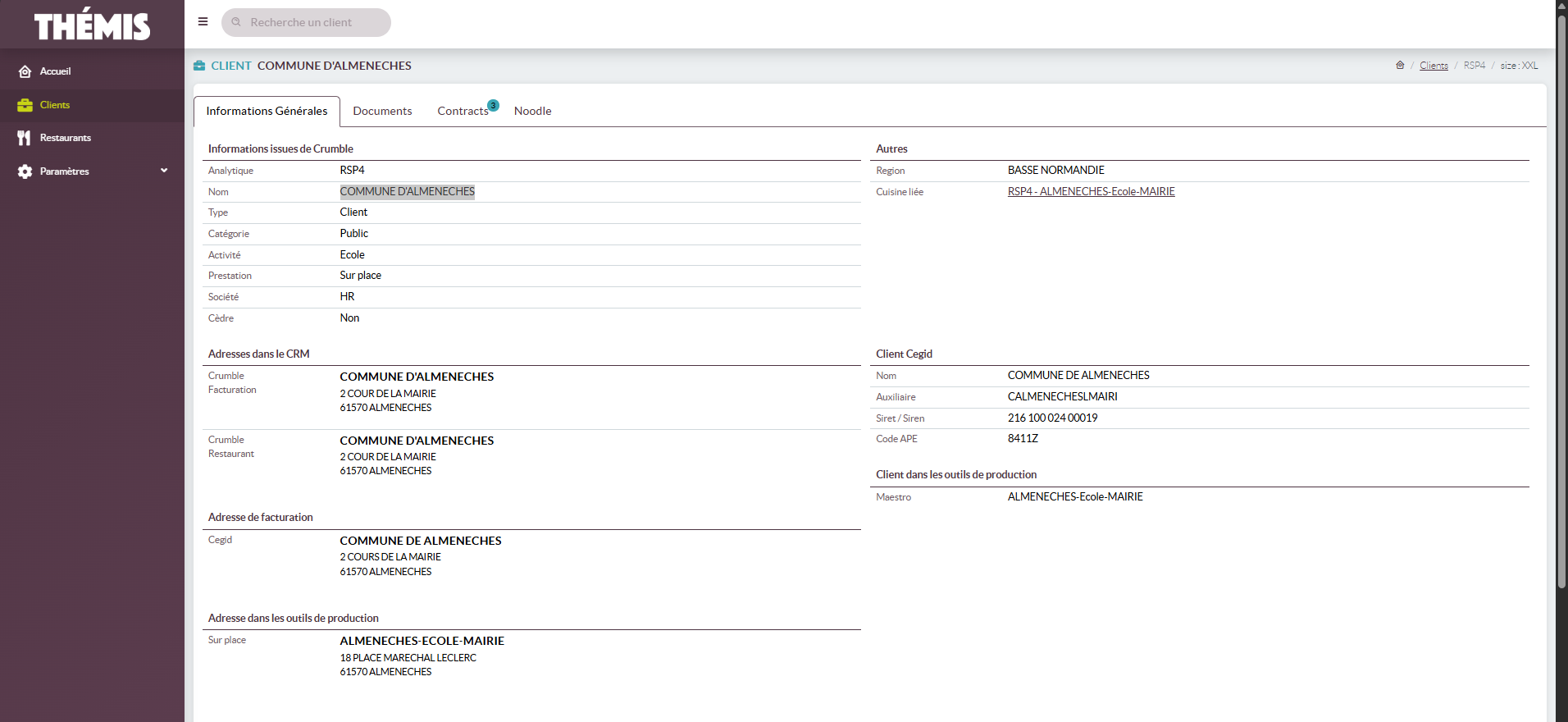Open the Paramètres menu label
This screenshot has width=1568, height=722.
[x=65, y=171]
